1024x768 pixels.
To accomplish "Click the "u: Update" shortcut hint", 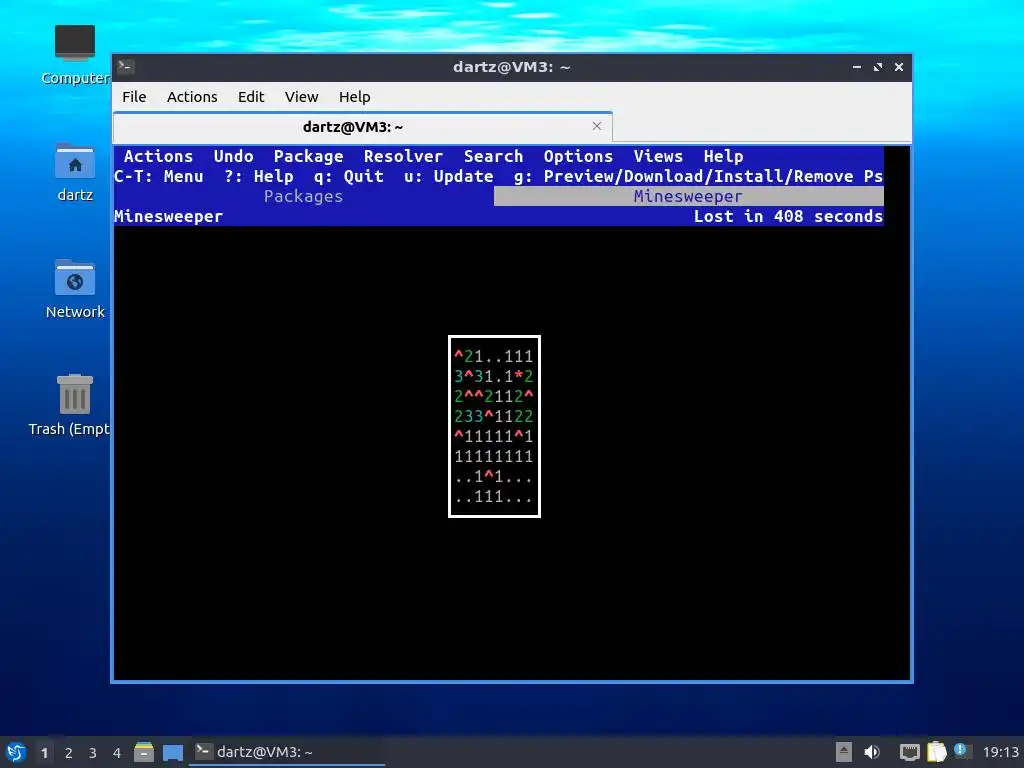I will pyautogui.click(x=449, y=177).
